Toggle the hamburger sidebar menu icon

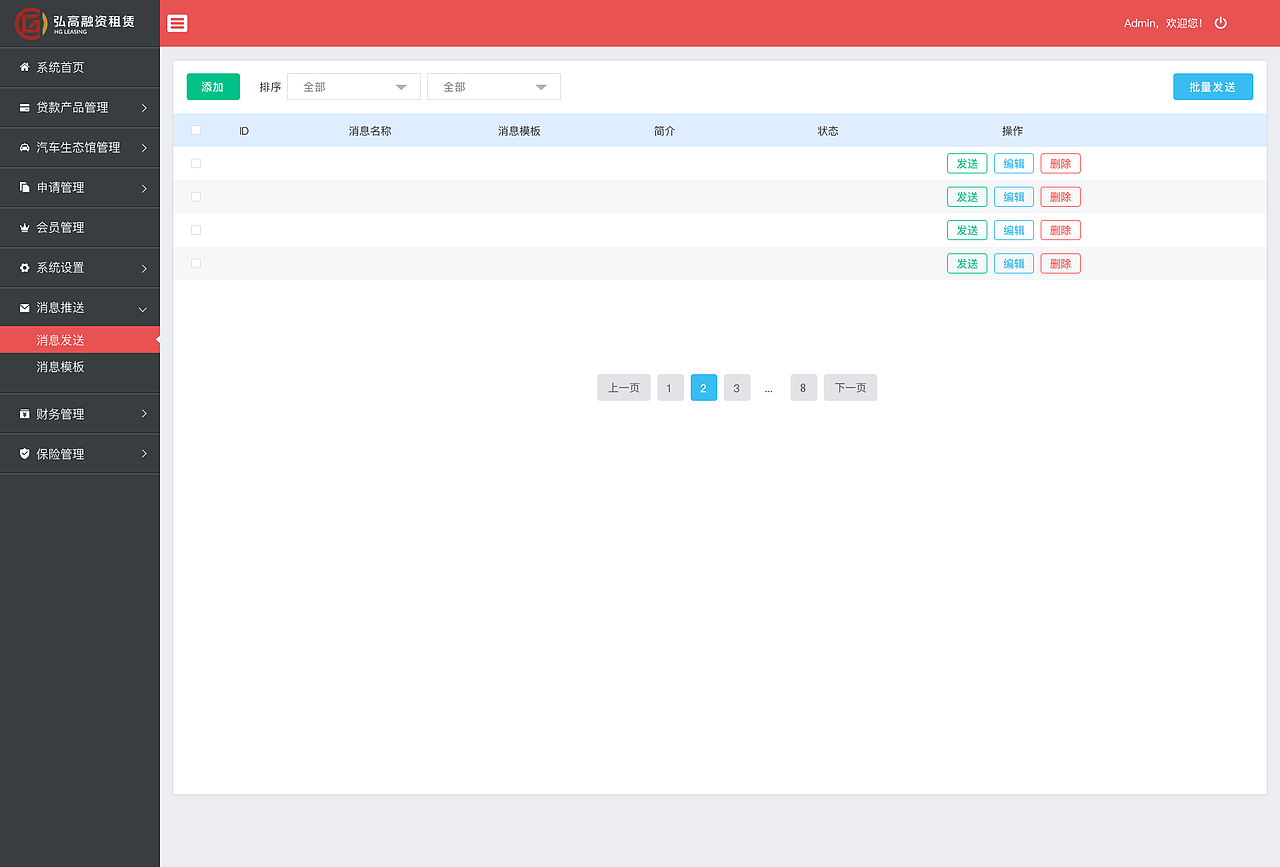coord(178,23)
